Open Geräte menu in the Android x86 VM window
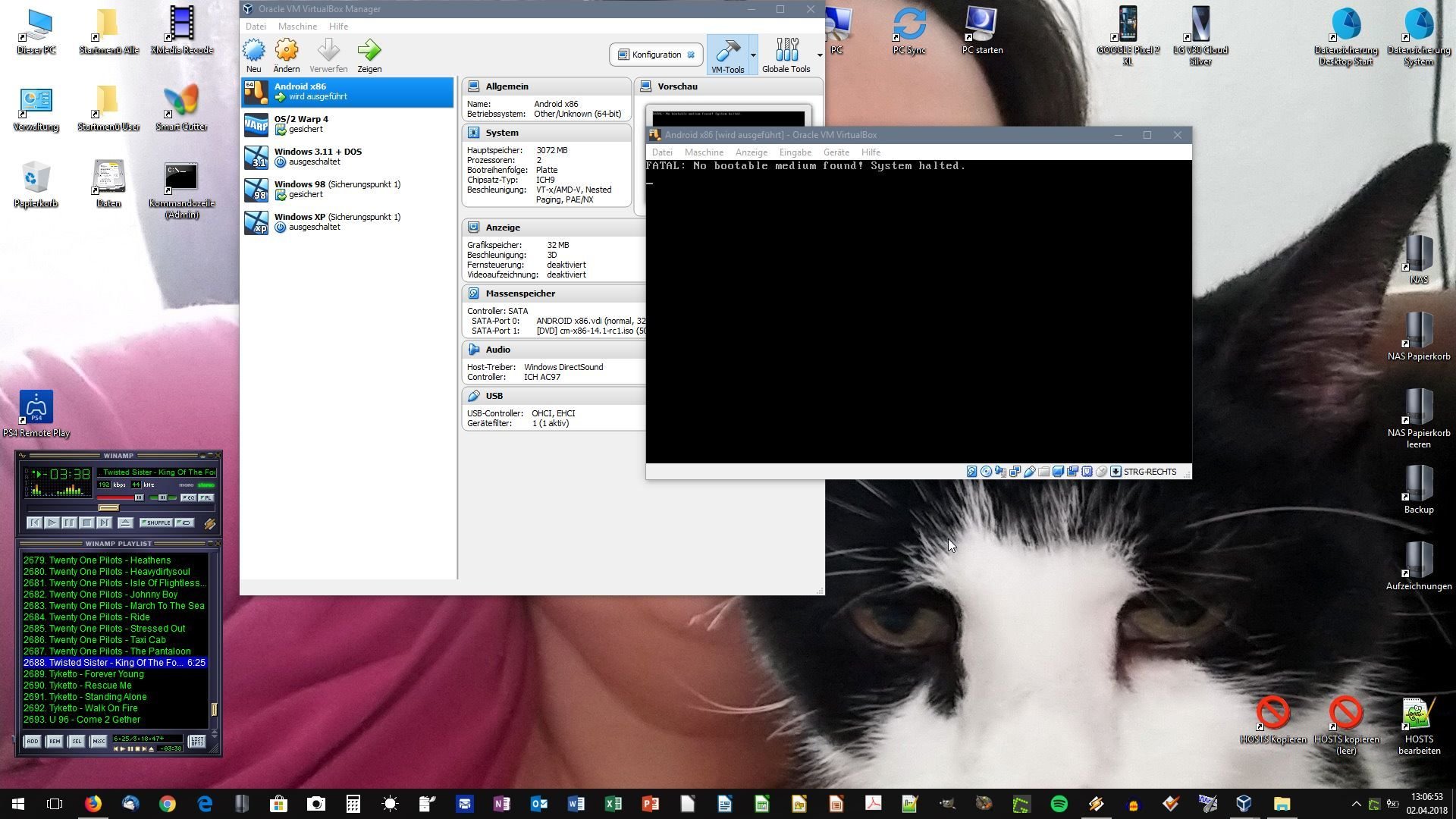The image size is (1456, 819). coord(836,152)
